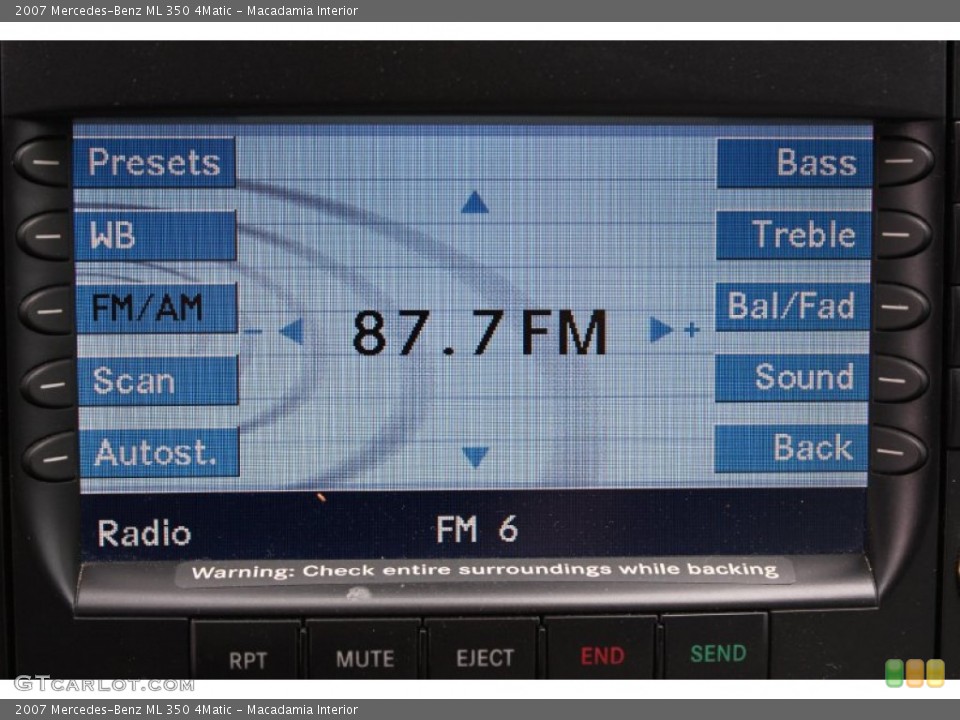The width and height of the screenshot is (960, 720).
Task: Select the Radio status label
Action: tap(144, 533)
